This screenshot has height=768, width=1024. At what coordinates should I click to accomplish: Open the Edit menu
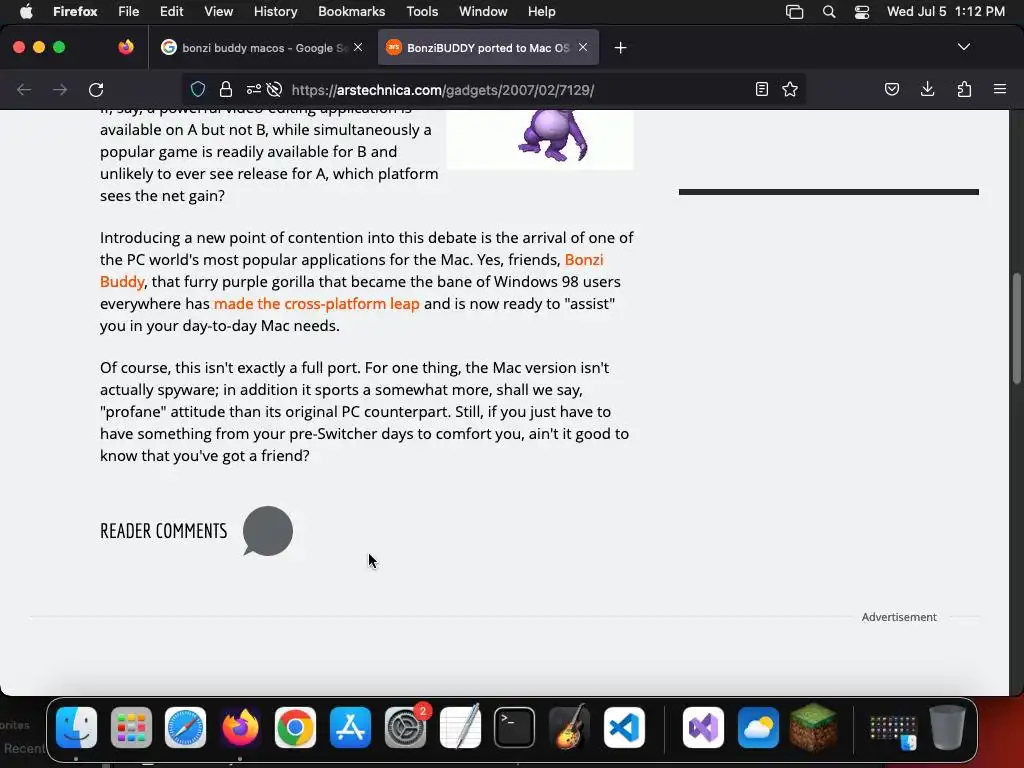[172, 12]
